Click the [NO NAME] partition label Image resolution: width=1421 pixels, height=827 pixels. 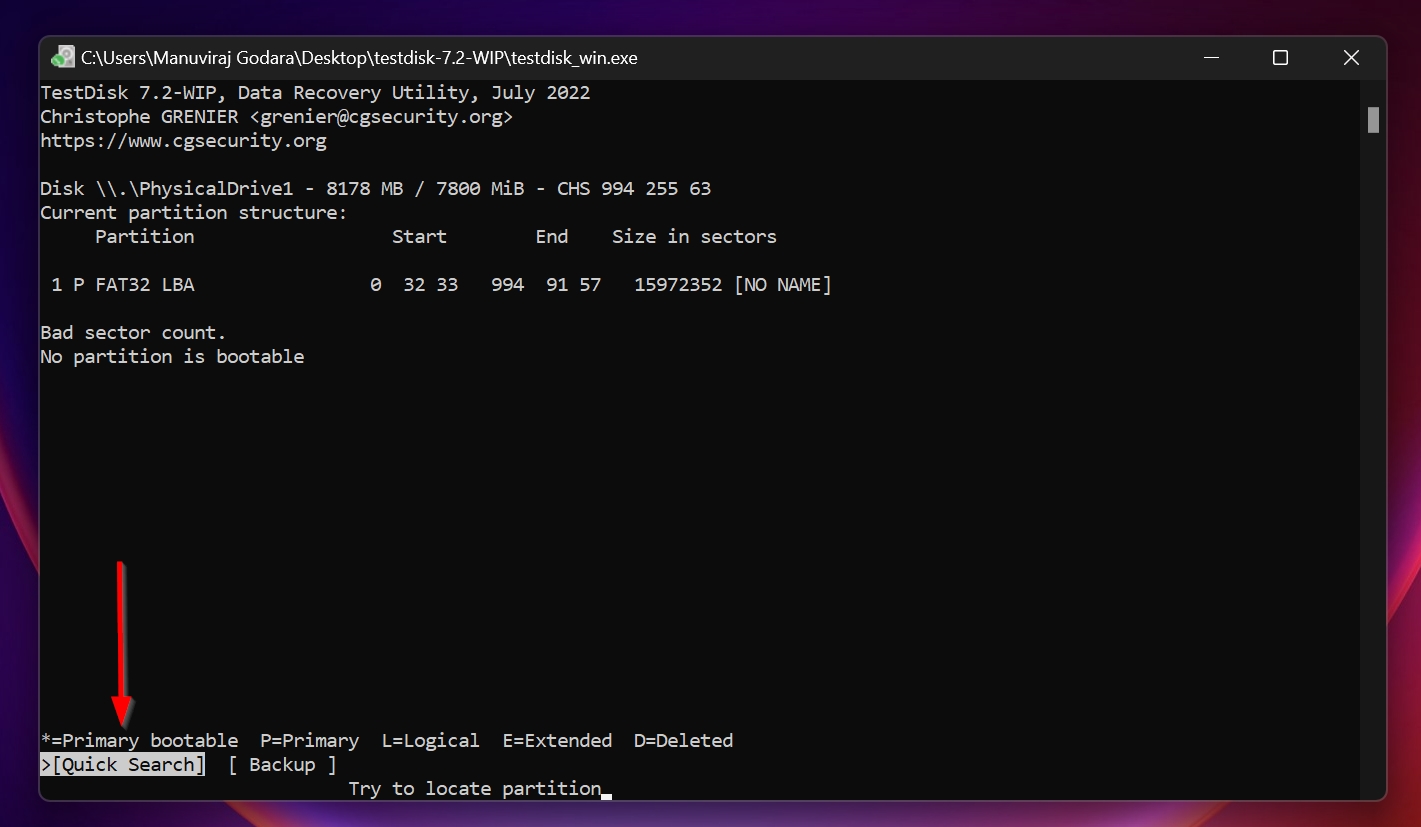[782, 285]
